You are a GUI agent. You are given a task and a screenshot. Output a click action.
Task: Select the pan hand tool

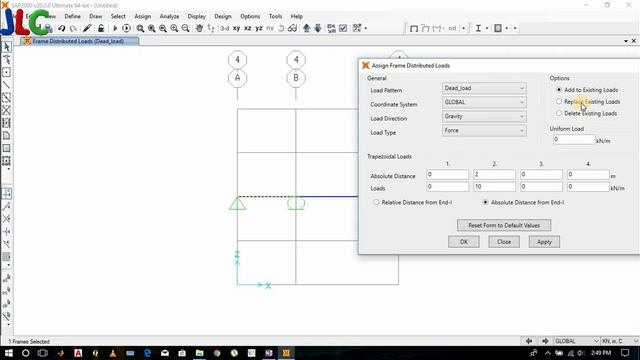[199, 28]
